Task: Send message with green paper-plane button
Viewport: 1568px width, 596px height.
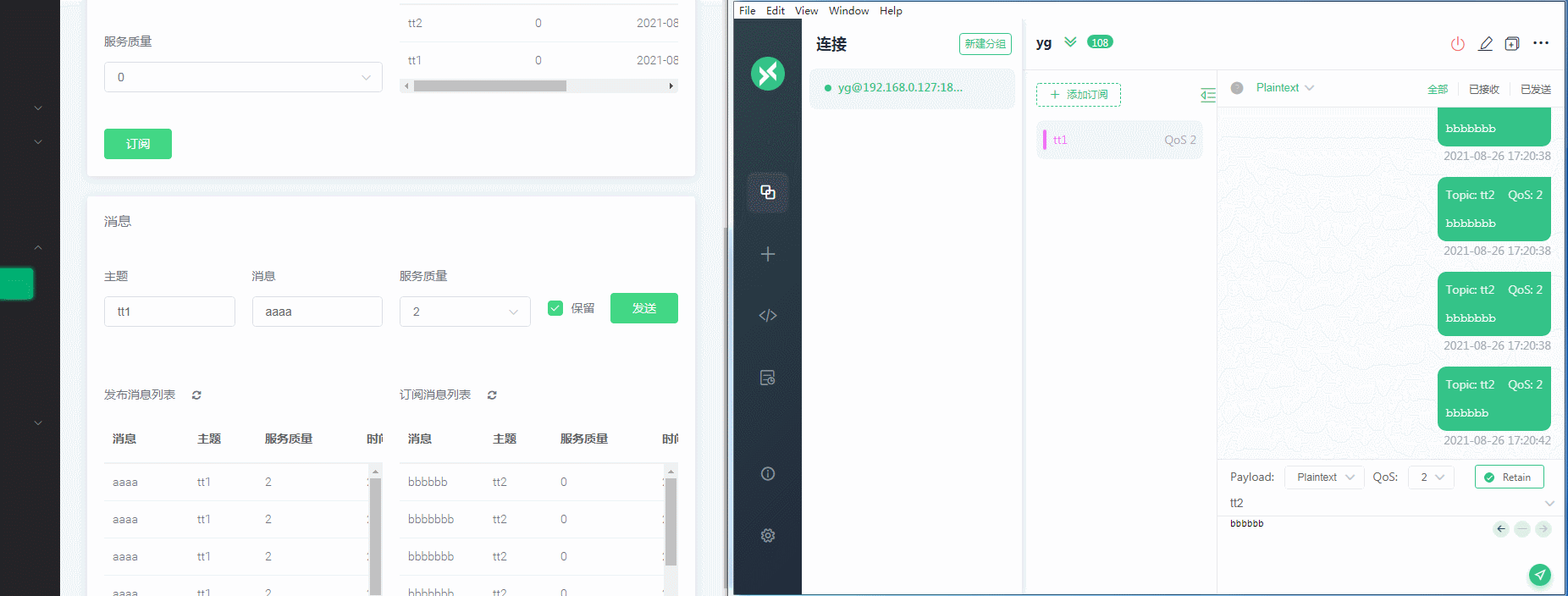Action: (x=1540, y=575)
